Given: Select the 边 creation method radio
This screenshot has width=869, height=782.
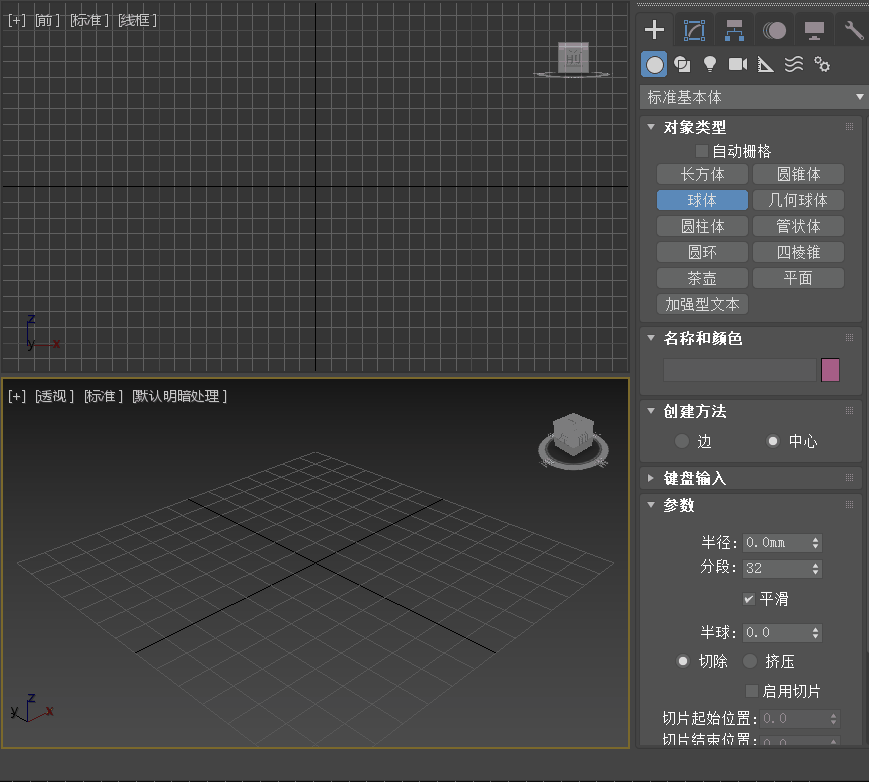Looking at the screenshot, I should click(x=682, y=441).
